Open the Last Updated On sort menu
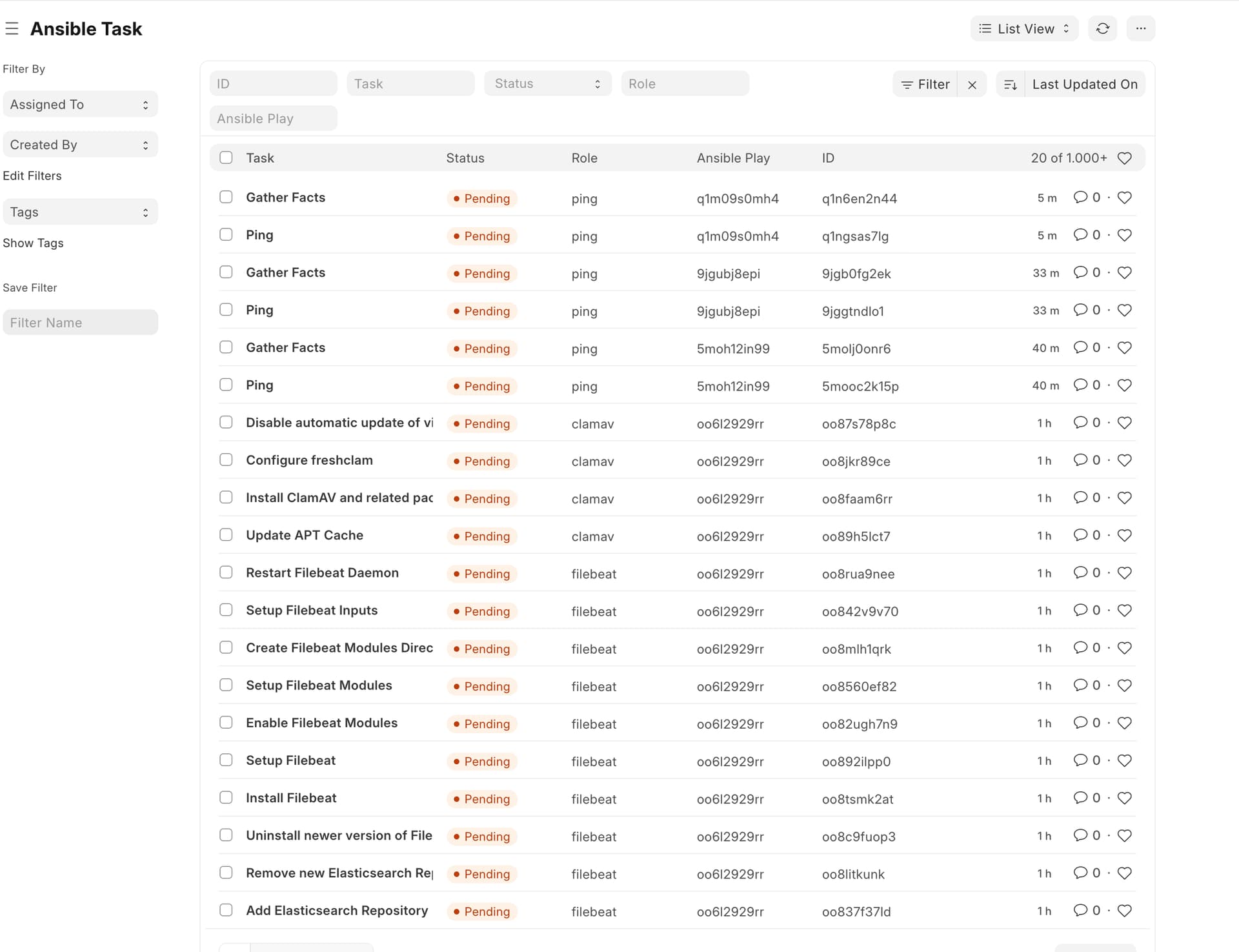This screenshot has width=1239, height=952. [x=1085, y=85]
